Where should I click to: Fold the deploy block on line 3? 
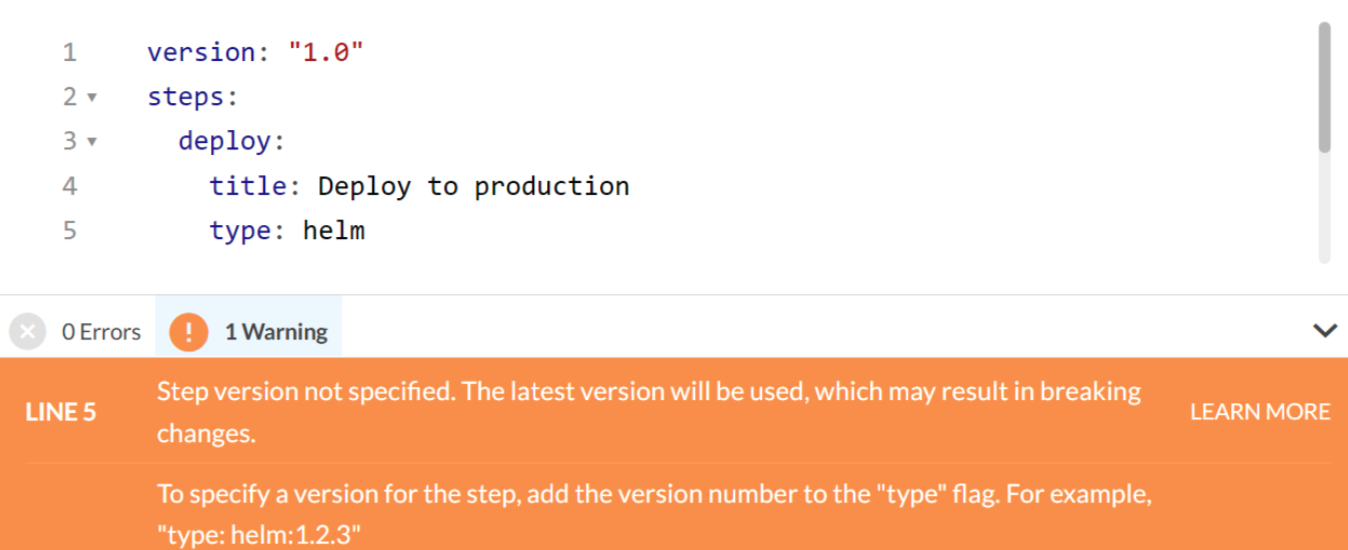(92, 142)
